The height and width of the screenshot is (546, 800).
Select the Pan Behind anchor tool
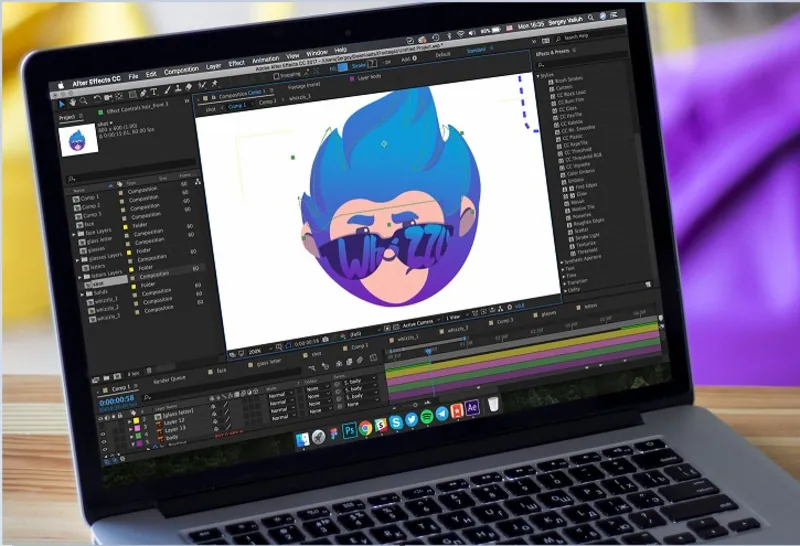coord(119,96)
